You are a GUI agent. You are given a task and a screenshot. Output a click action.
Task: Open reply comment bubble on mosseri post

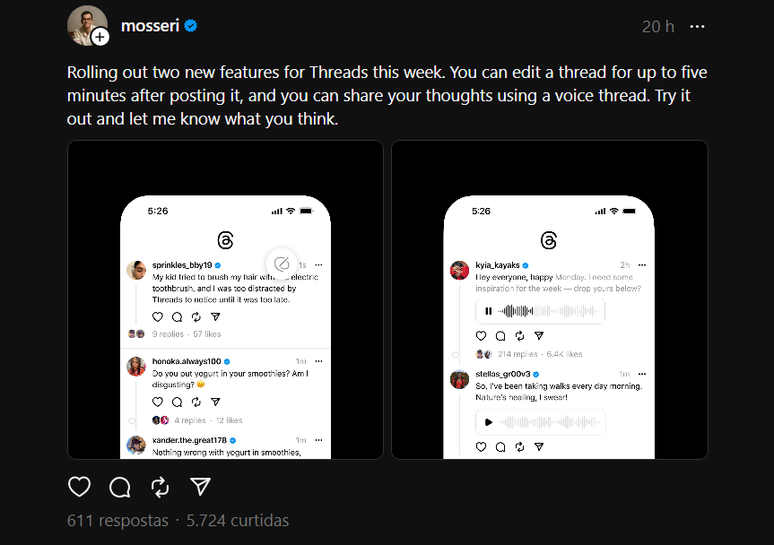(x=120, y=487)
